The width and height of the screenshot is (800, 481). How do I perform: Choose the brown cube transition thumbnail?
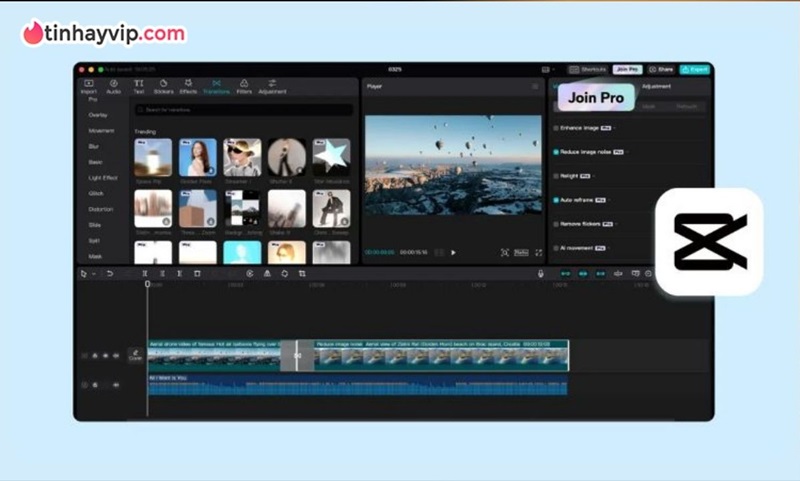(197, 209)
